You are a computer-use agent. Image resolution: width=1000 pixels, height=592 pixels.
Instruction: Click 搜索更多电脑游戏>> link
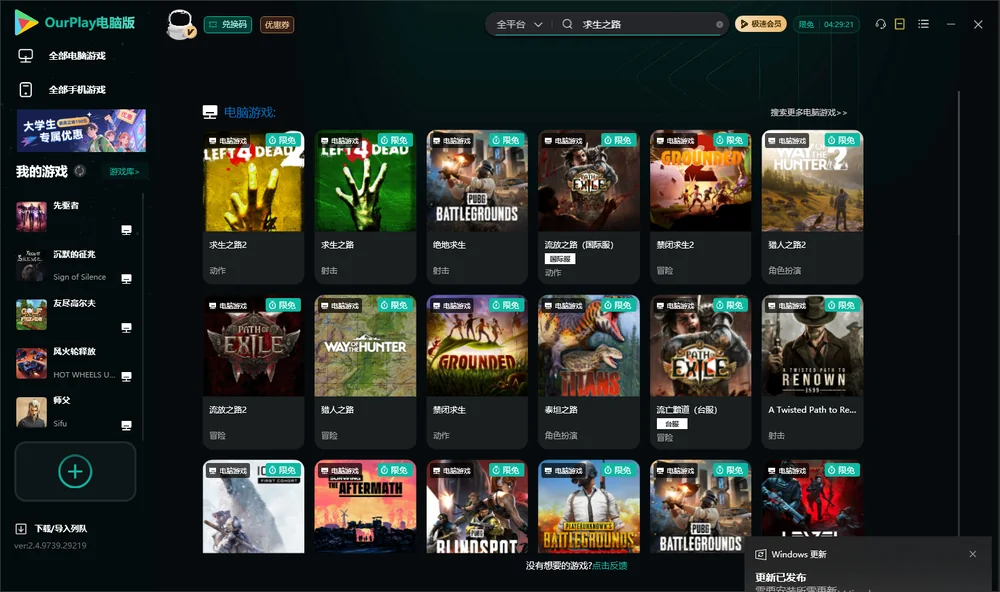(x=809, y=112)
